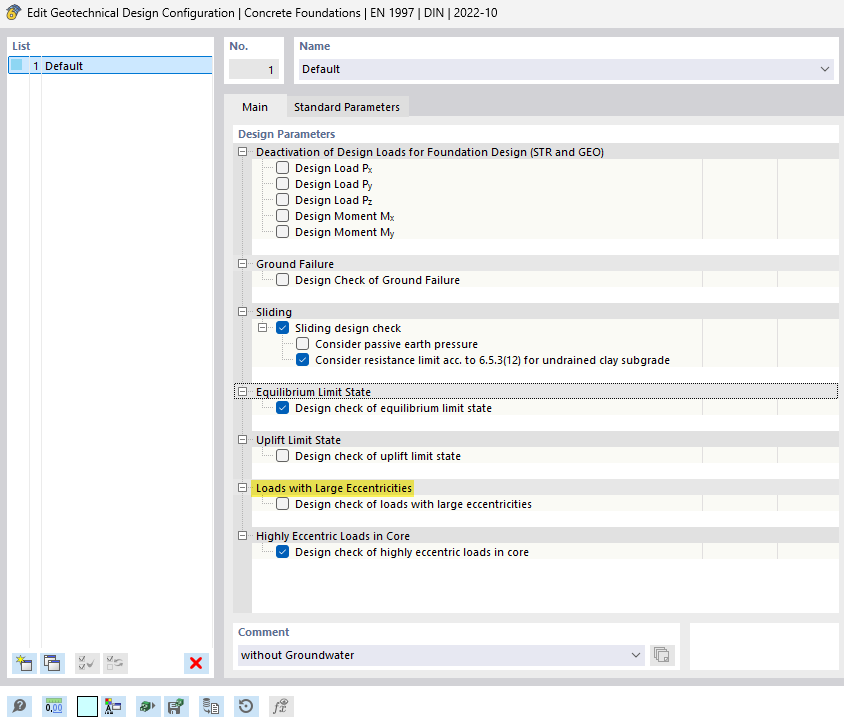844x725 pixels.
Task: Enable Design check of uplift limit state
Action: [x=283, y=456]
